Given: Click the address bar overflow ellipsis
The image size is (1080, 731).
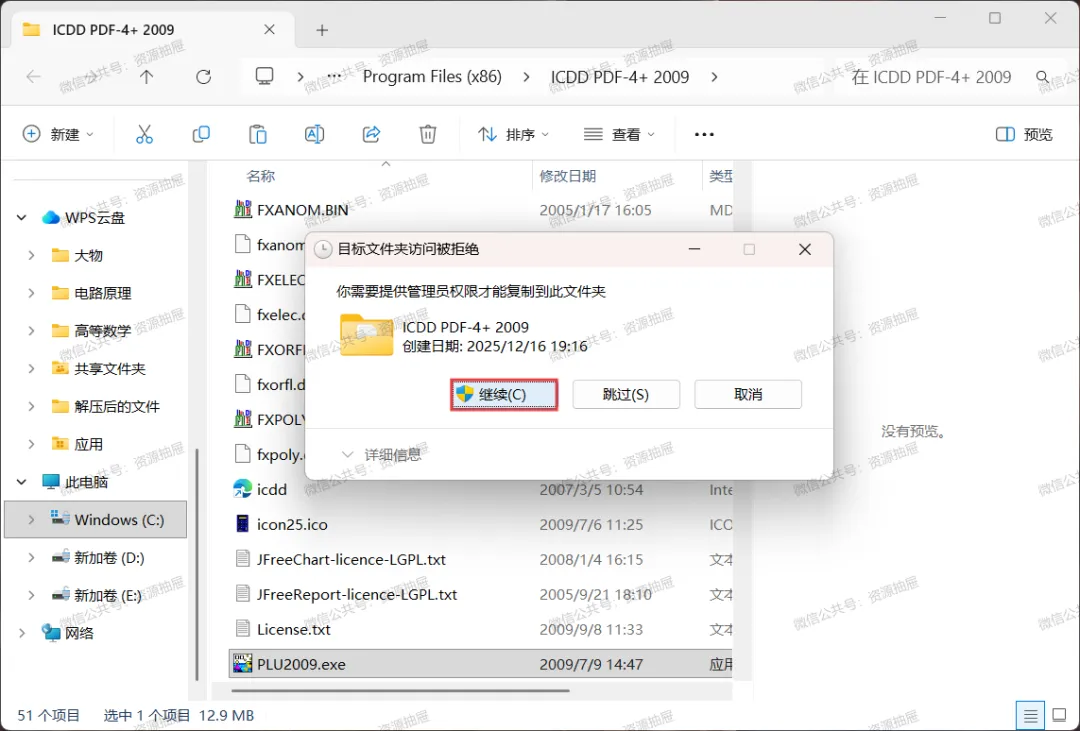Looking at the screenshot, I should 334,77.
